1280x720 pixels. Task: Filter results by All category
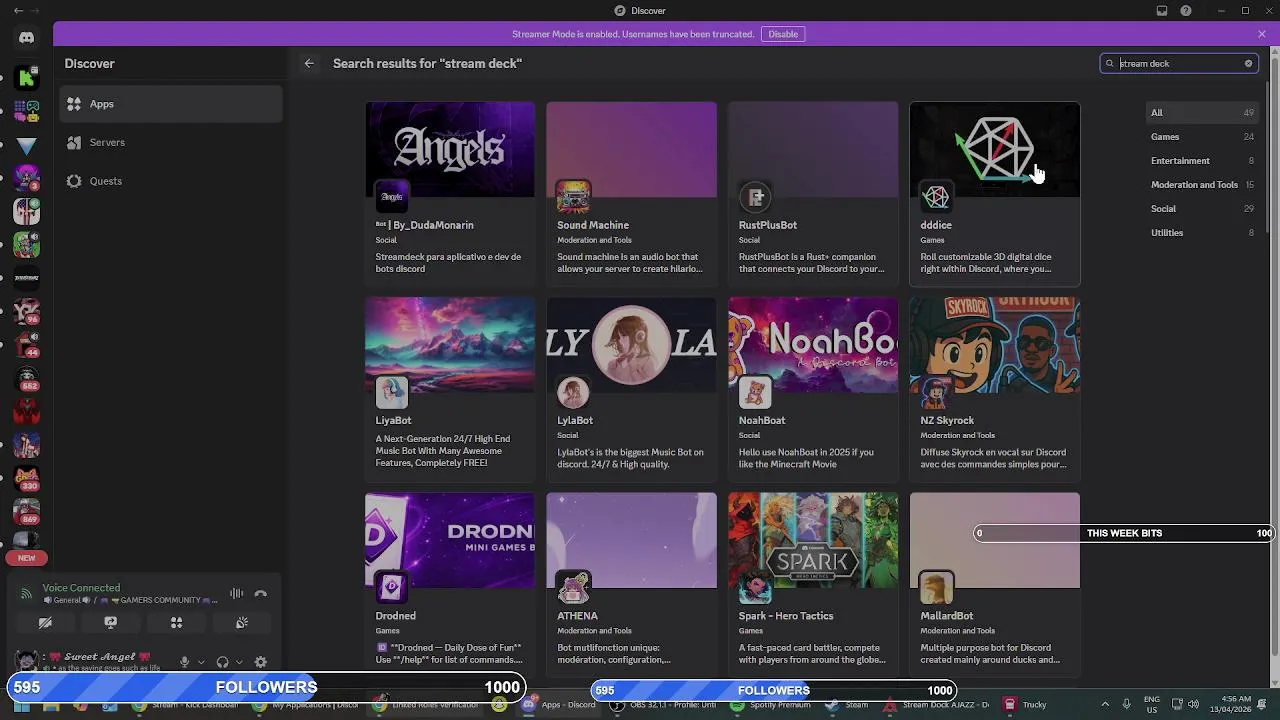pyautogui.click(x=1202, y=113)
